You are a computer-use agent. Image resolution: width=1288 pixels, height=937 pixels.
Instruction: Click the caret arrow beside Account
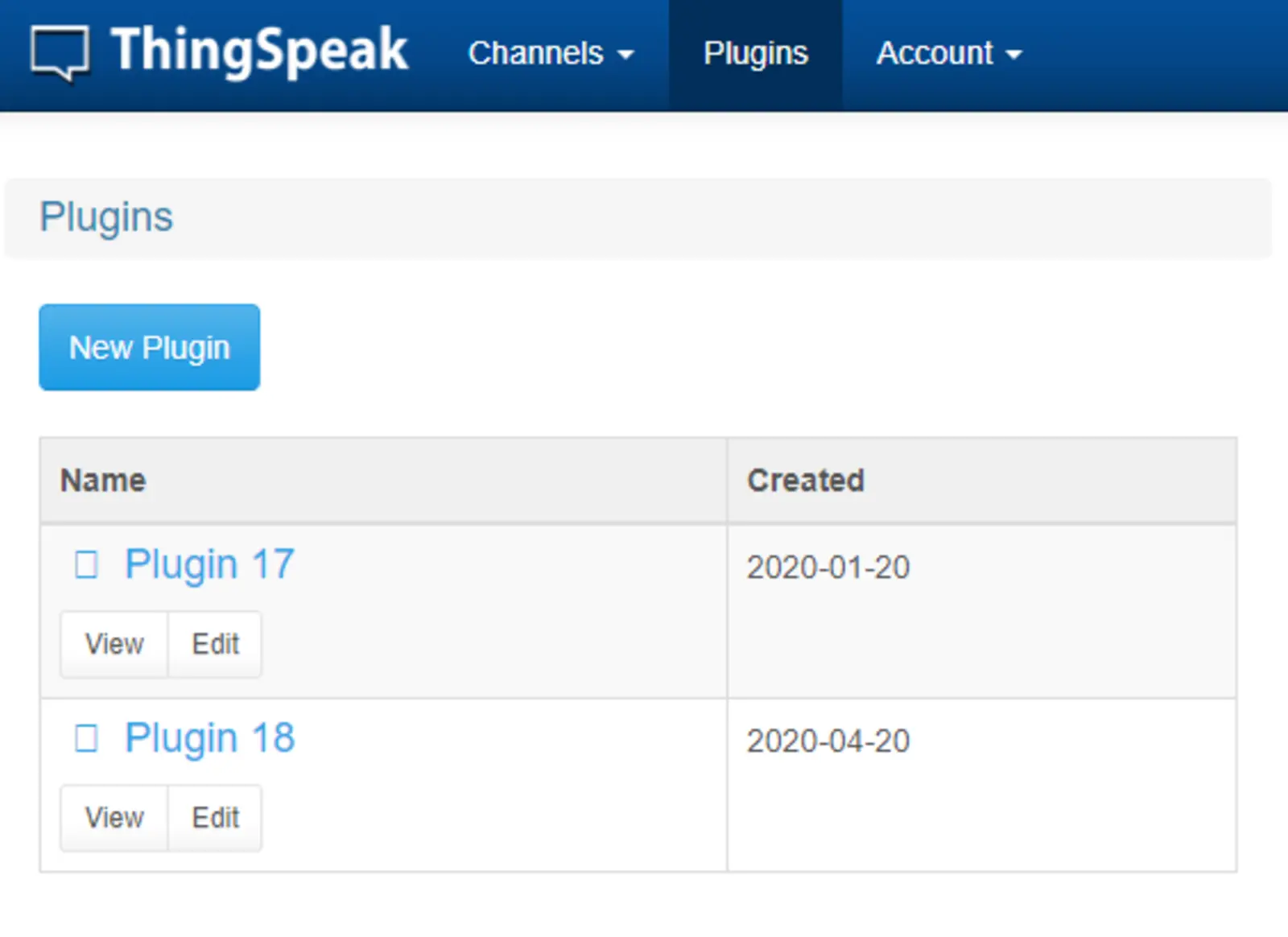[1014, 55]
